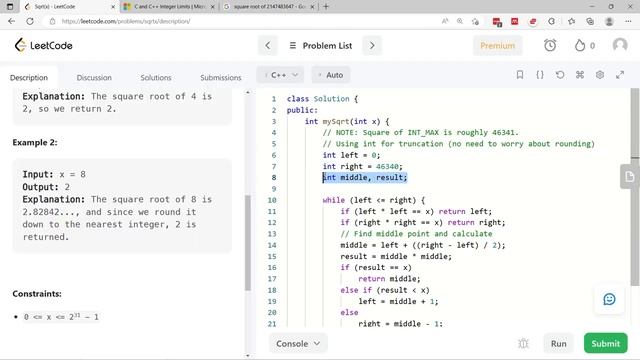
Task: Click the streak flame icon
Action: (580, 45)
